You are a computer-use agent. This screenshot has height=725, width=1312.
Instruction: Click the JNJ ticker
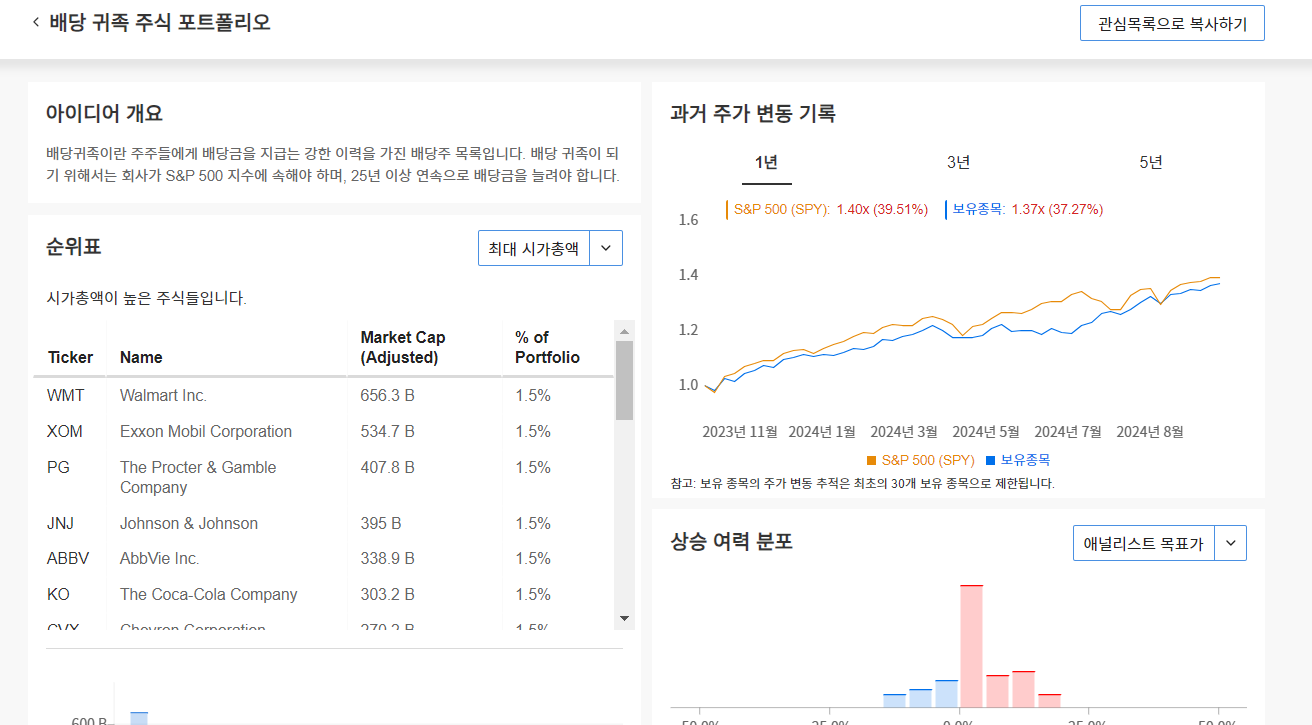60,524
